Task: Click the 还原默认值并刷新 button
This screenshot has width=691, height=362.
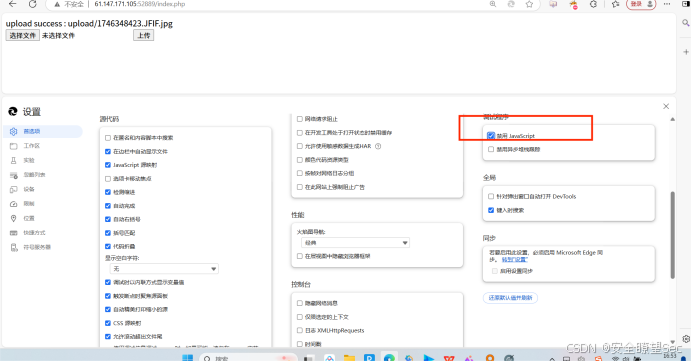Action: (x=510, y=298)
